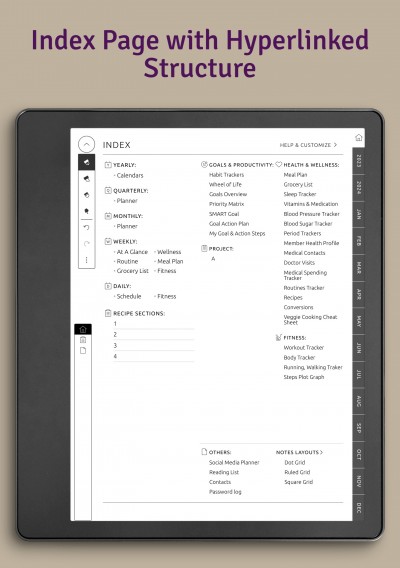Screen dimensions: 400x568
Task: Switch to the JAN month tab
Action: pos(358,214)
